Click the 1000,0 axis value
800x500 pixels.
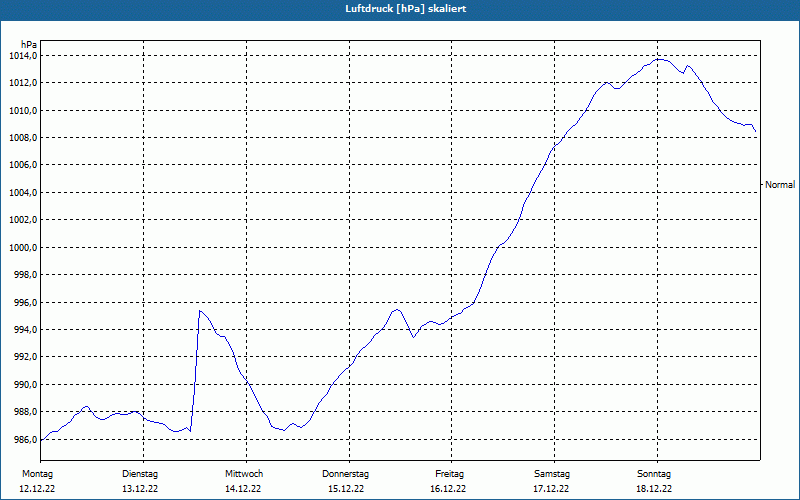click(x=23, y=248)
